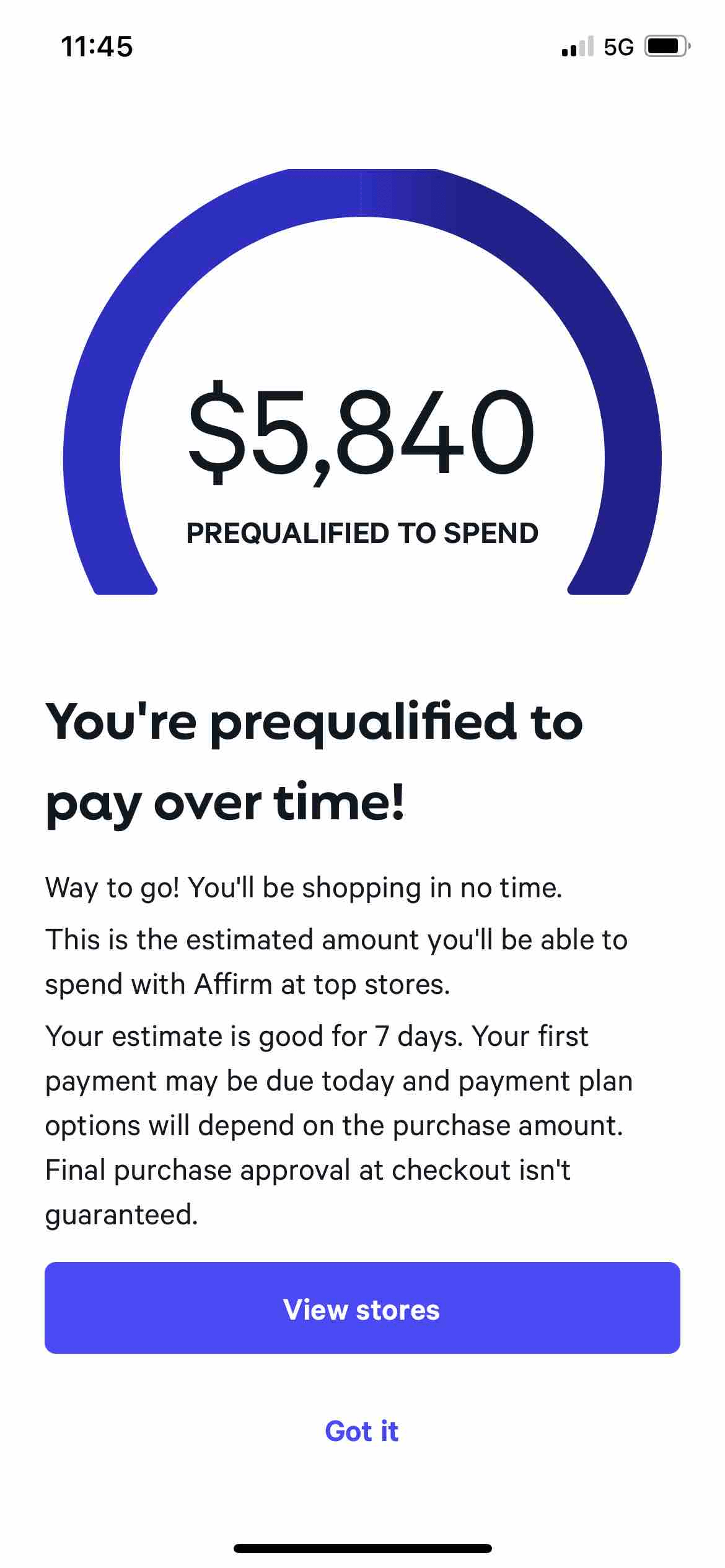This screenshot has height=1568, width=725.
Task: Dismiss with the Got it link
Action: point(362,1431)
